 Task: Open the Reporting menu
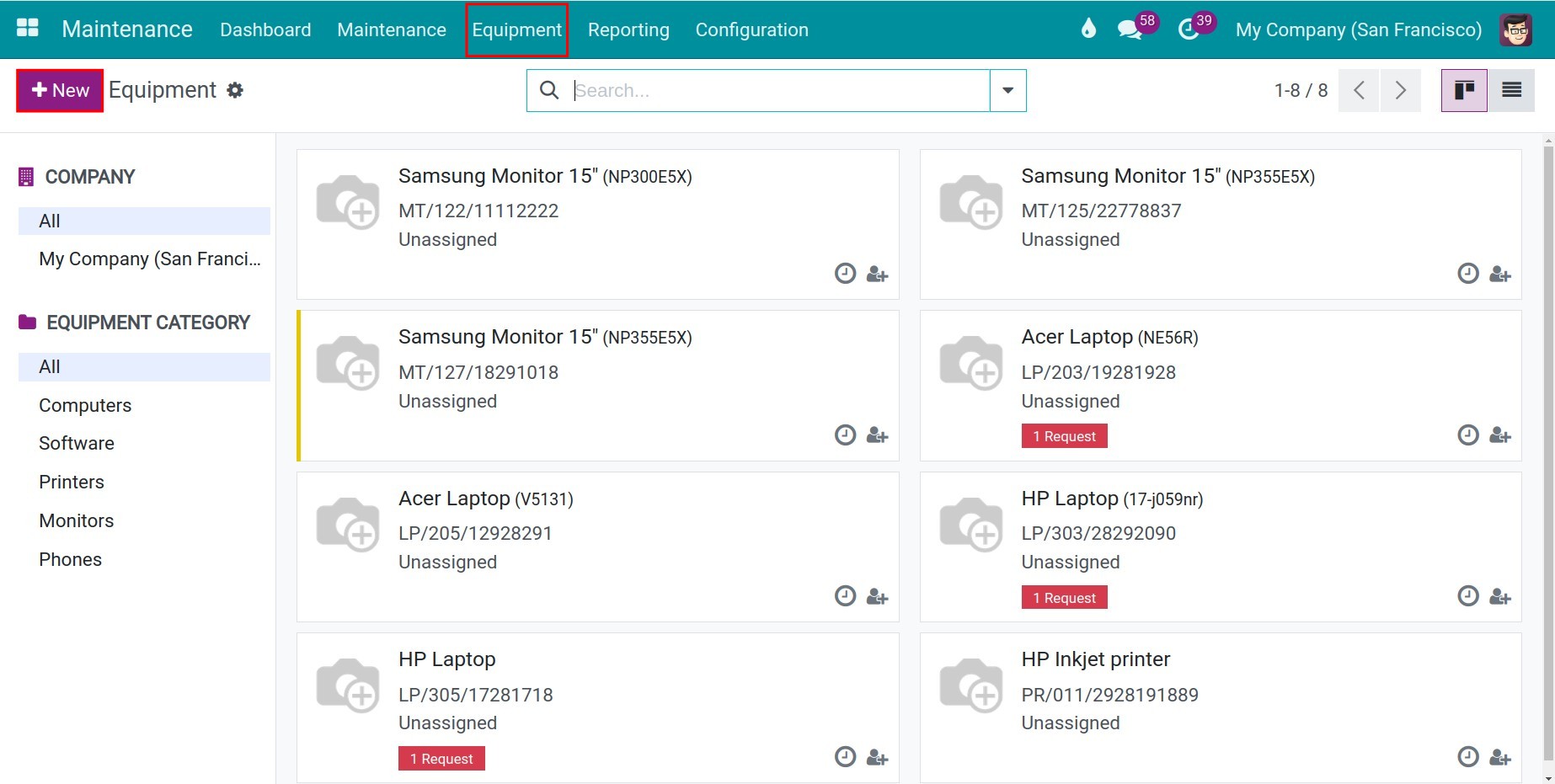628,29
